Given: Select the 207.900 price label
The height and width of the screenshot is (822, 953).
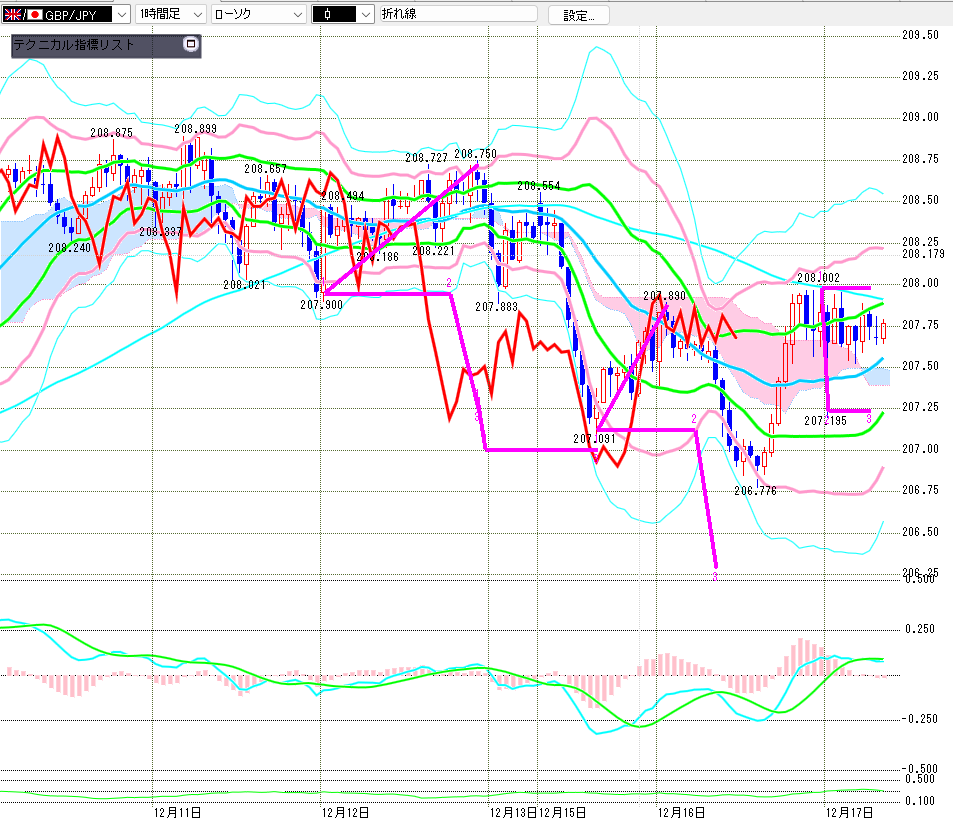Looking at the screenshot, I should pos(322,304).
